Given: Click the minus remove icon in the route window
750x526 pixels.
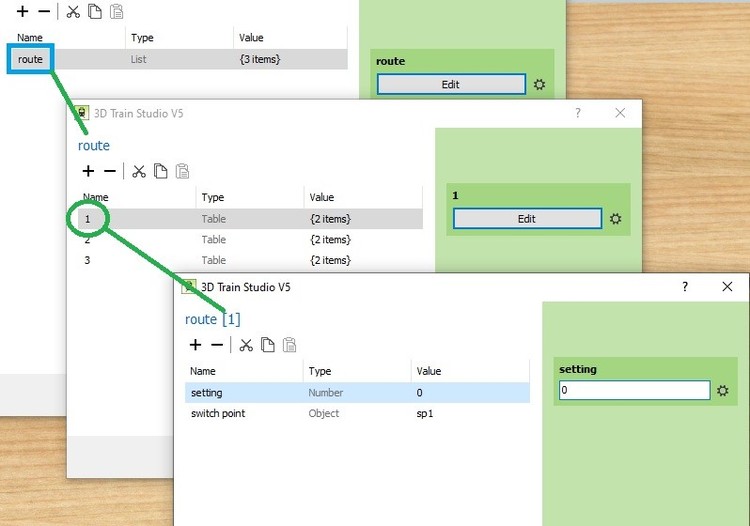Looking at the screenshot, I should pyautogui.click(x=110, y=171).
